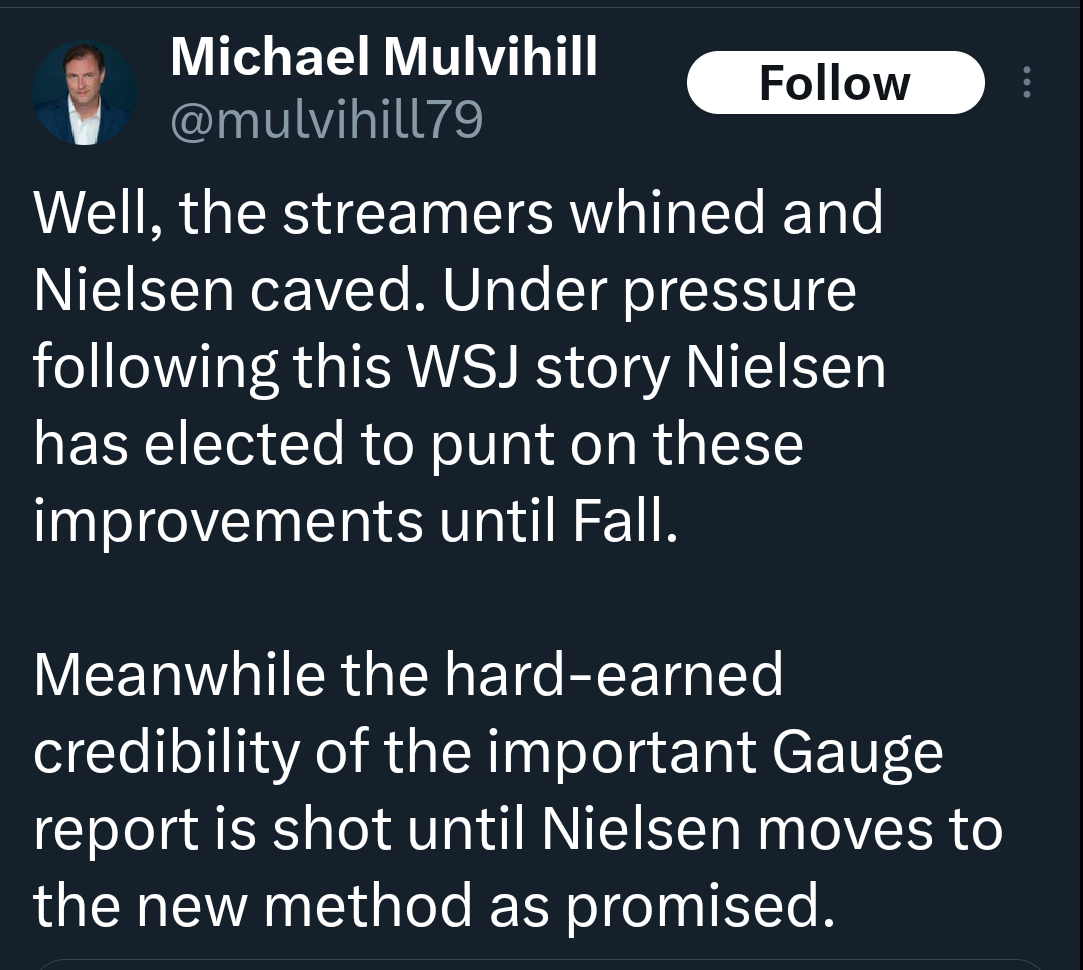Click the text 'hard-earned' in second paragraph
Viewport: 1083px width, 970px height.
tap(614, 674)
